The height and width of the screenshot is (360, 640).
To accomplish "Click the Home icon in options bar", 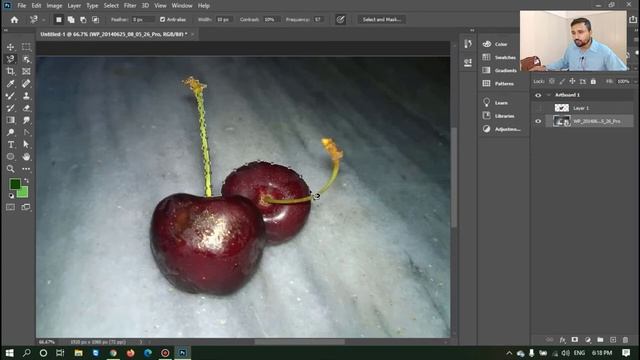I will [14, 20].
